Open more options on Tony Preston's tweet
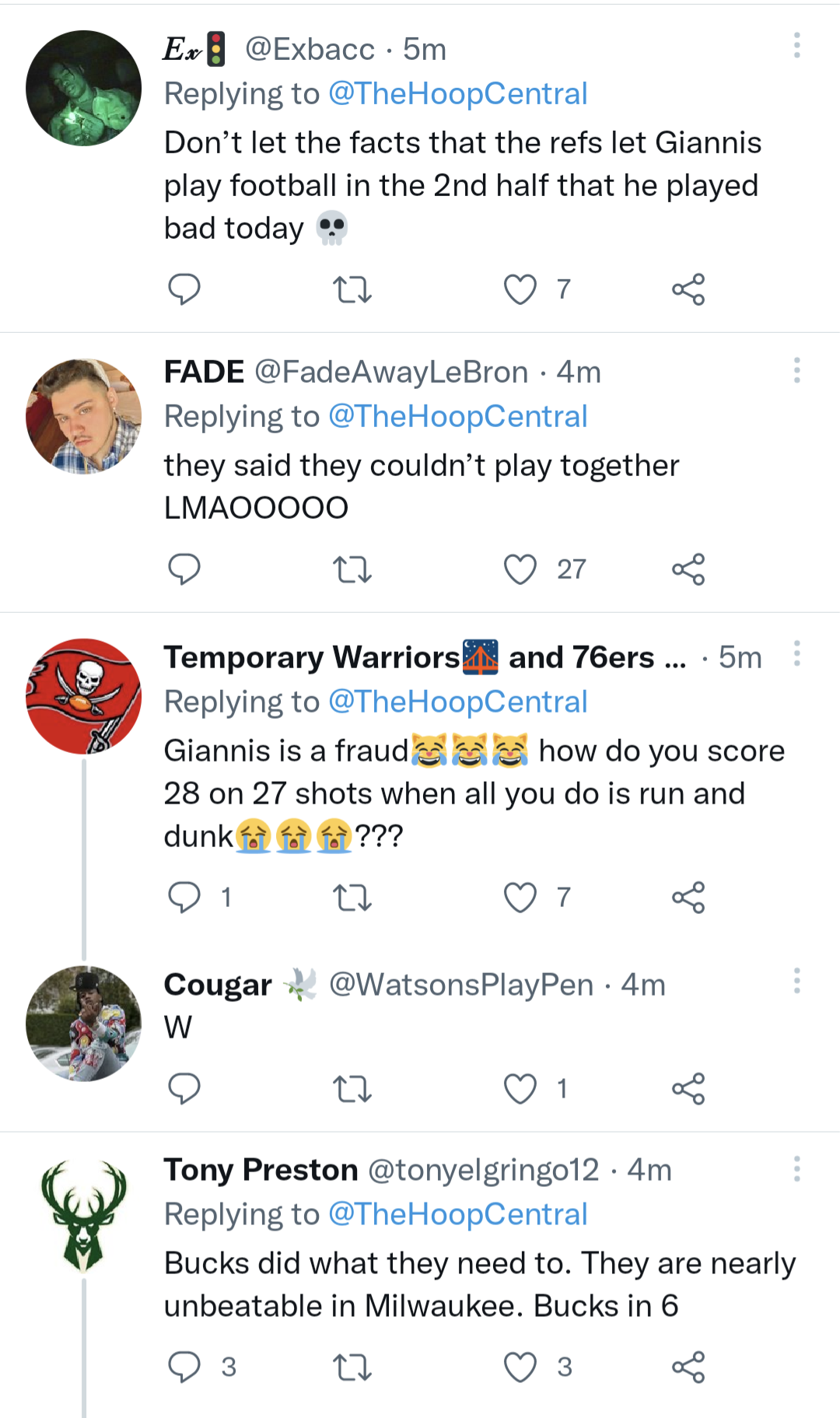 796,1169
